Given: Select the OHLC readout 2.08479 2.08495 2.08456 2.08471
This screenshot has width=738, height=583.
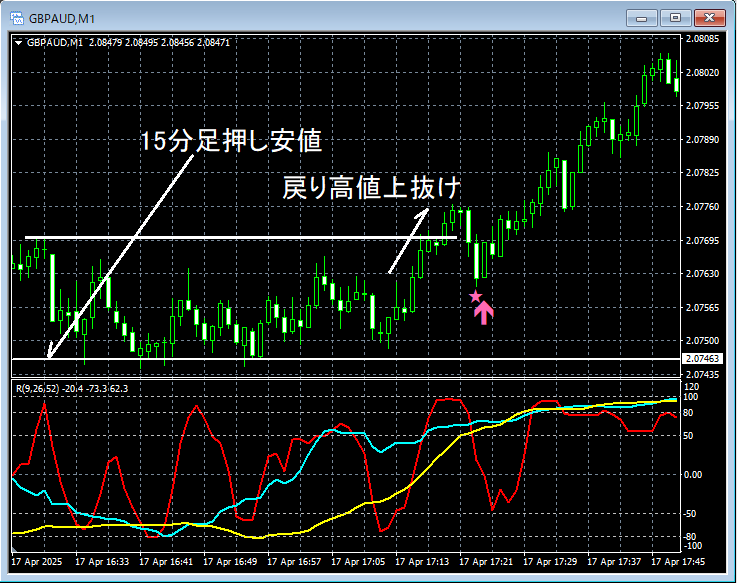Looking at the screenshot, I should pyautogui.click(x=159, y=43).
